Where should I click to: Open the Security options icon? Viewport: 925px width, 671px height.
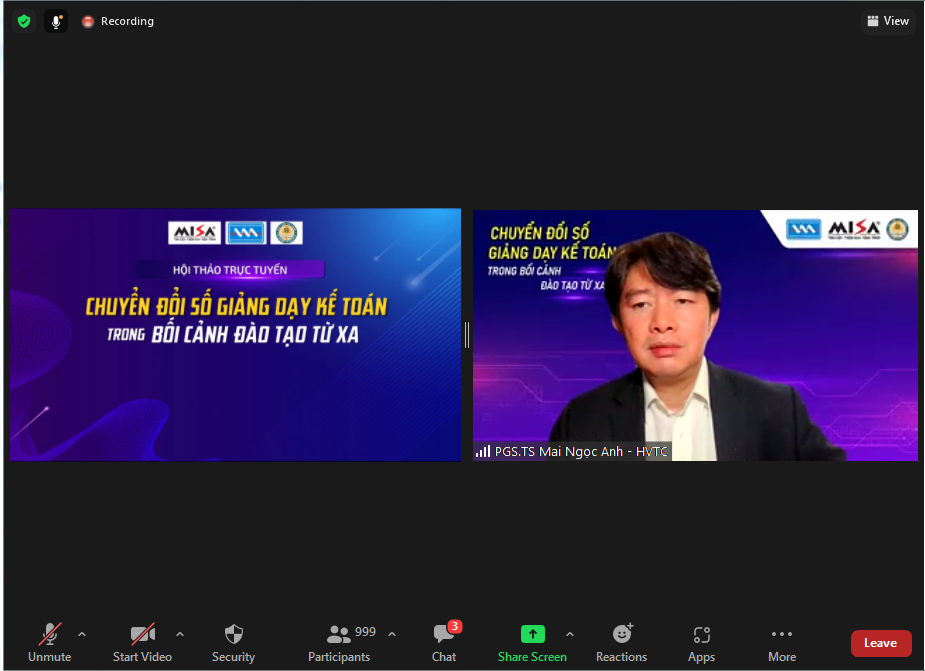click(x=233, y=635)
